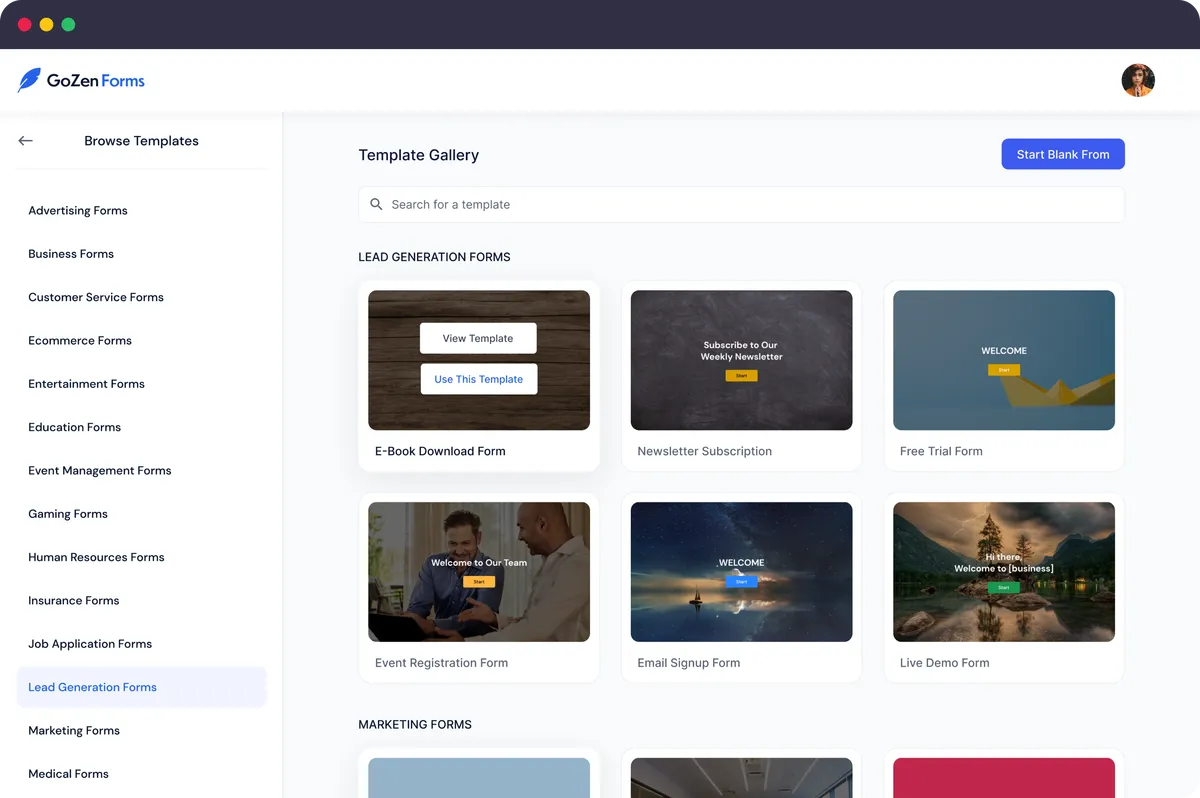Click the red close window dot
Screen dimensions: 1200x798
[25, 24]
